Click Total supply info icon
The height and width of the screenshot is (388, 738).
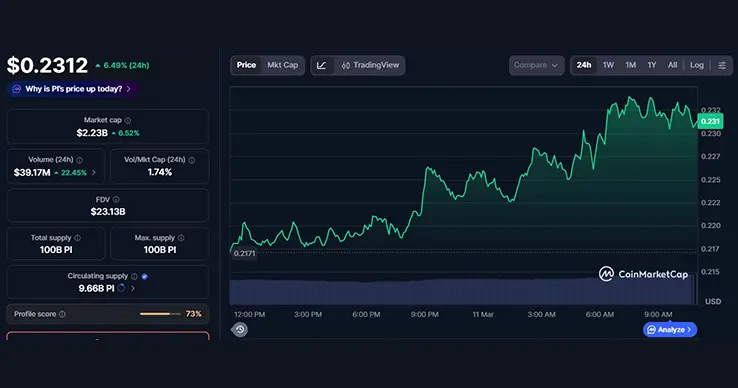77,238
